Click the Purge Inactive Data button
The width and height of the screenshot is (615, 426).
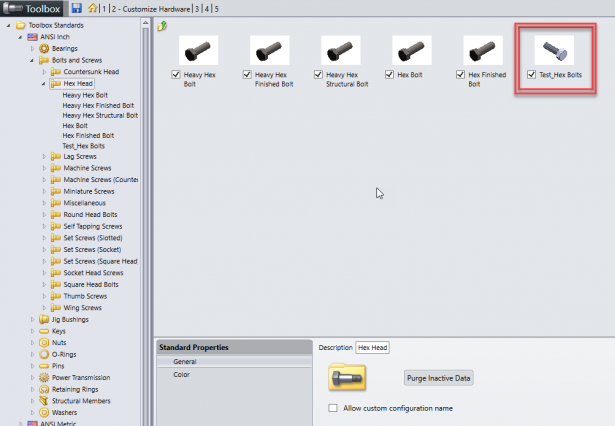tap(439, 378)
